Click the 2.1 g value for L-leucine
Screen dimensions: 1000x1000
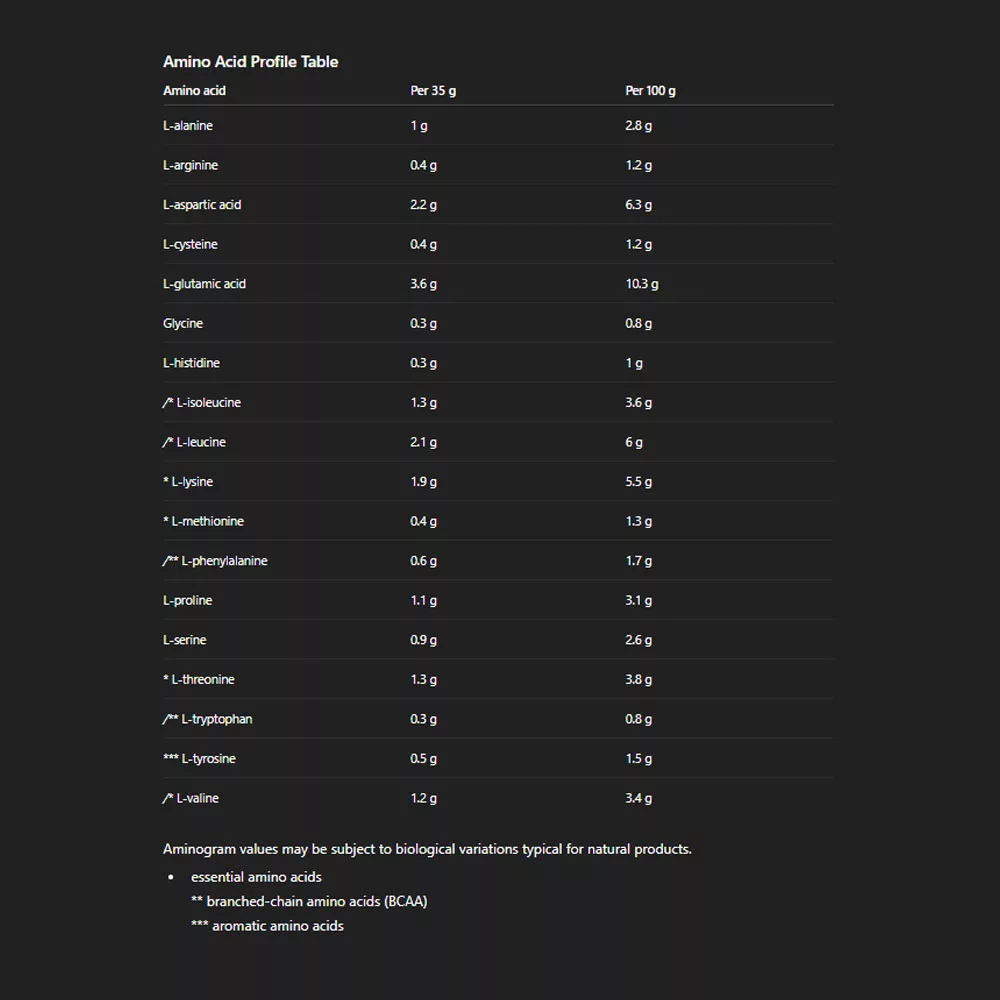[x=423, y=442]
